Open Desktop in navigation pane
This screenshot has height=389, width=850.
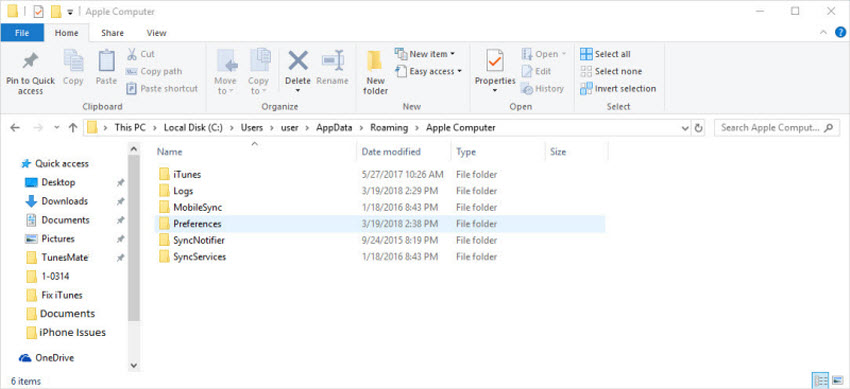click(50, 183)
